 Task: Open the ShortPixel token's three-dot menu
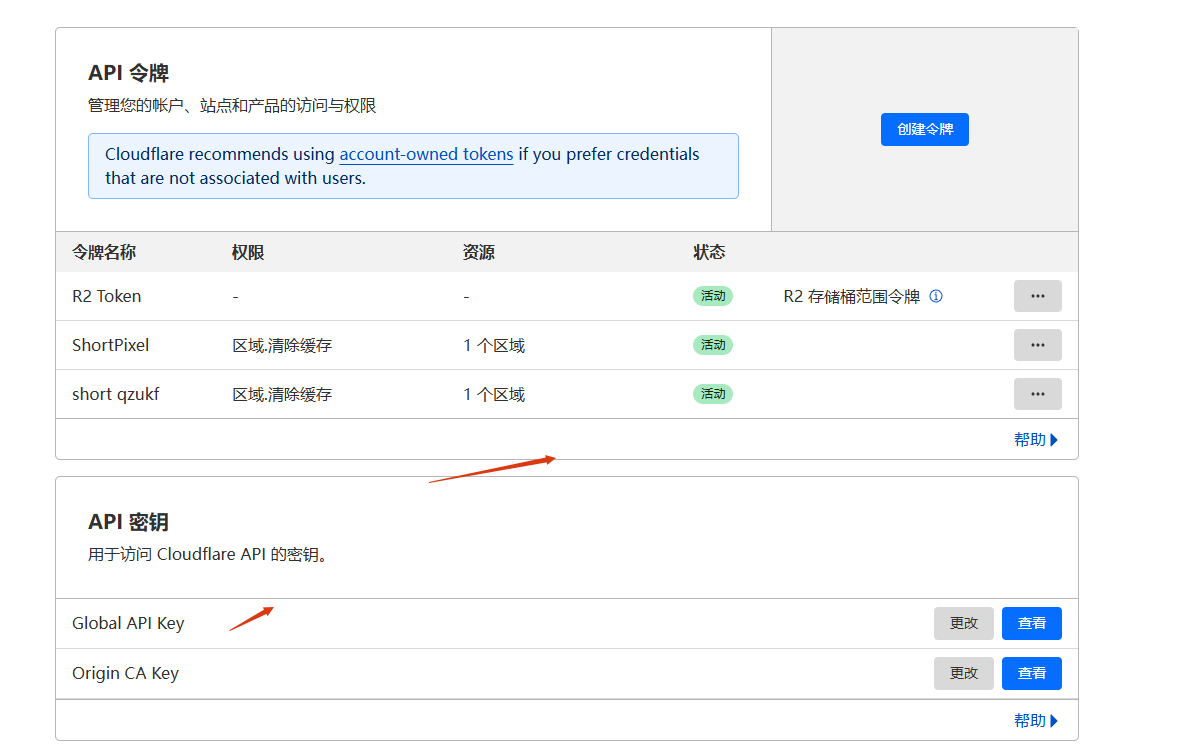(x=1037, y=345)
